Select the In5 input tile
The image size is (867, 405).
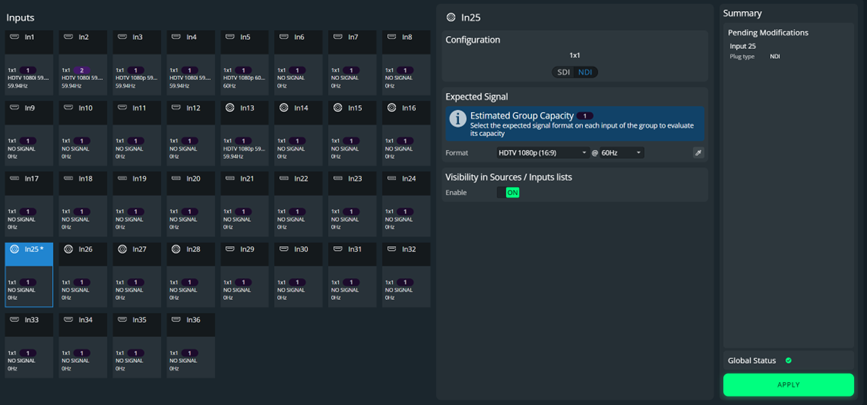245,62
